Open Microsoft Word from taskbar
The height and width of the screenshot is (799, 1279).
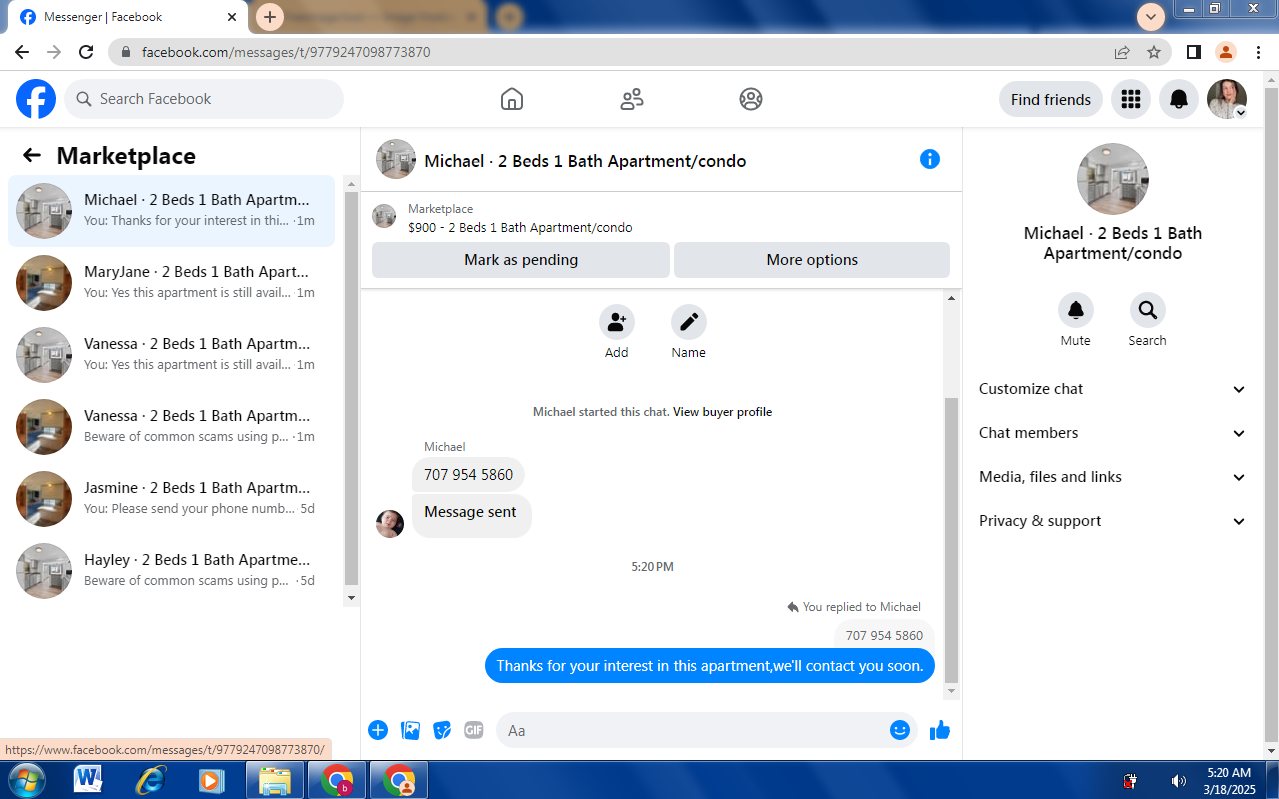coord(88,780)
